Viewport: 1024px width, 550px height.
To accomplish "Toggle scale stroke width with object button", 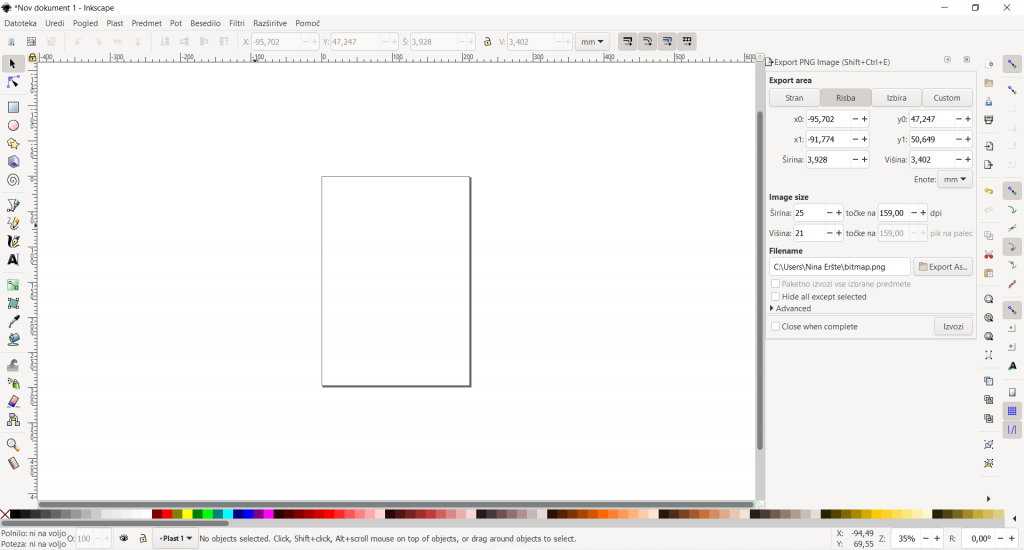I will click(627, 41).
